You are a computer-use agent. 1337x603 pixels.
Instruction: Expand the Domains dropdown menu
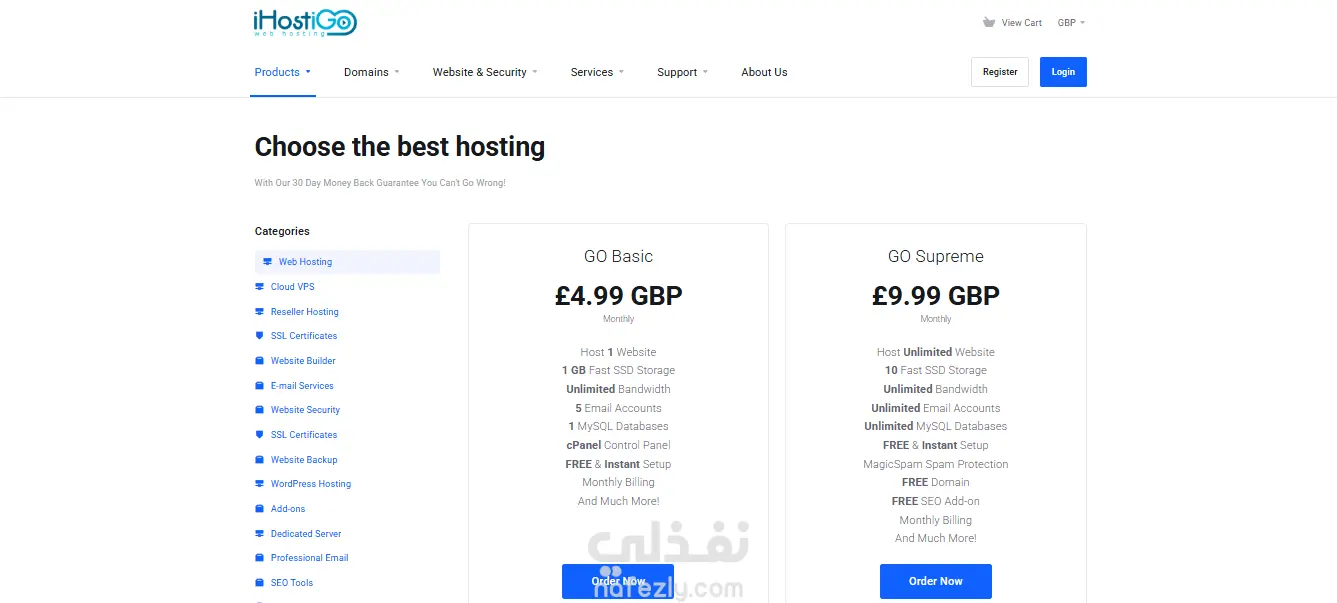pos(371,72)
